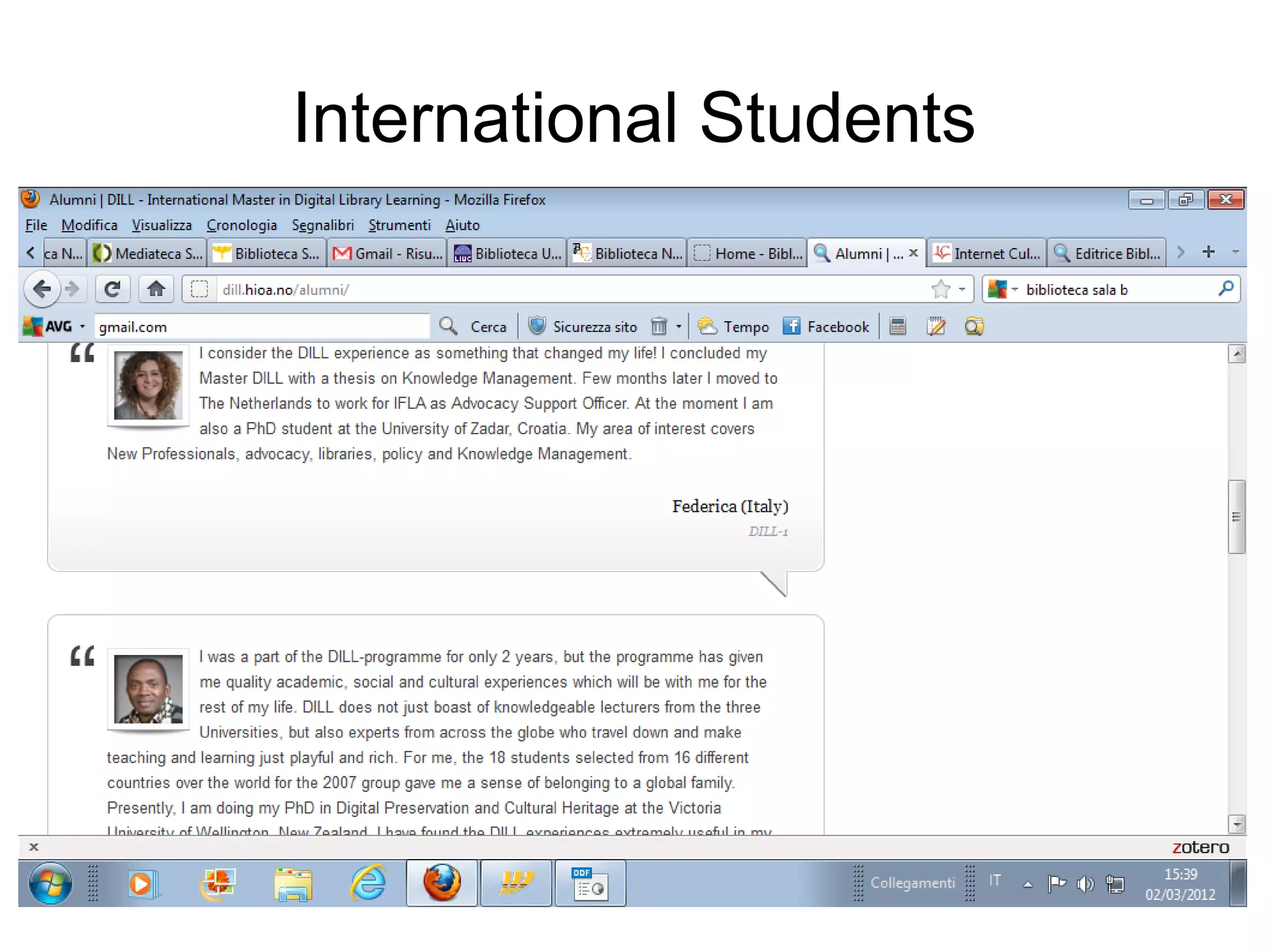The image size is (1270, 952).
Task: Close the Alumni tab
Action: click(913, 253)
